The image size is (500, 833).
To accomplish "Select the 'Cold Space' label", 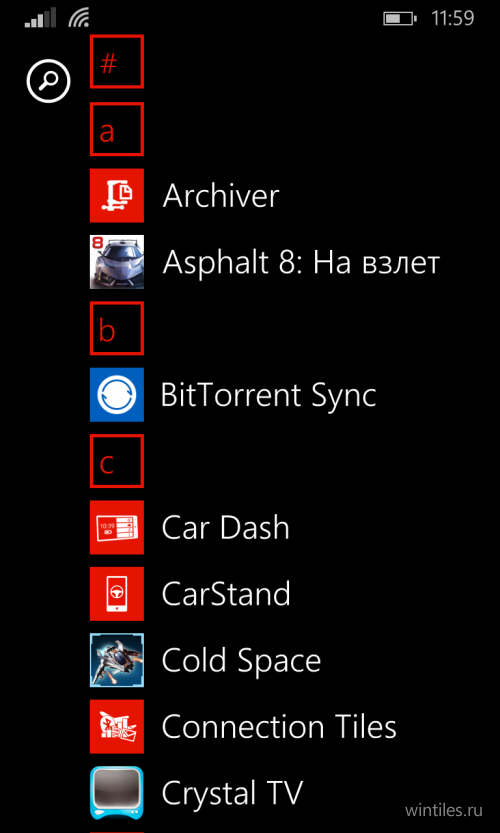I will pyautogui.click(x=241, y=661).
